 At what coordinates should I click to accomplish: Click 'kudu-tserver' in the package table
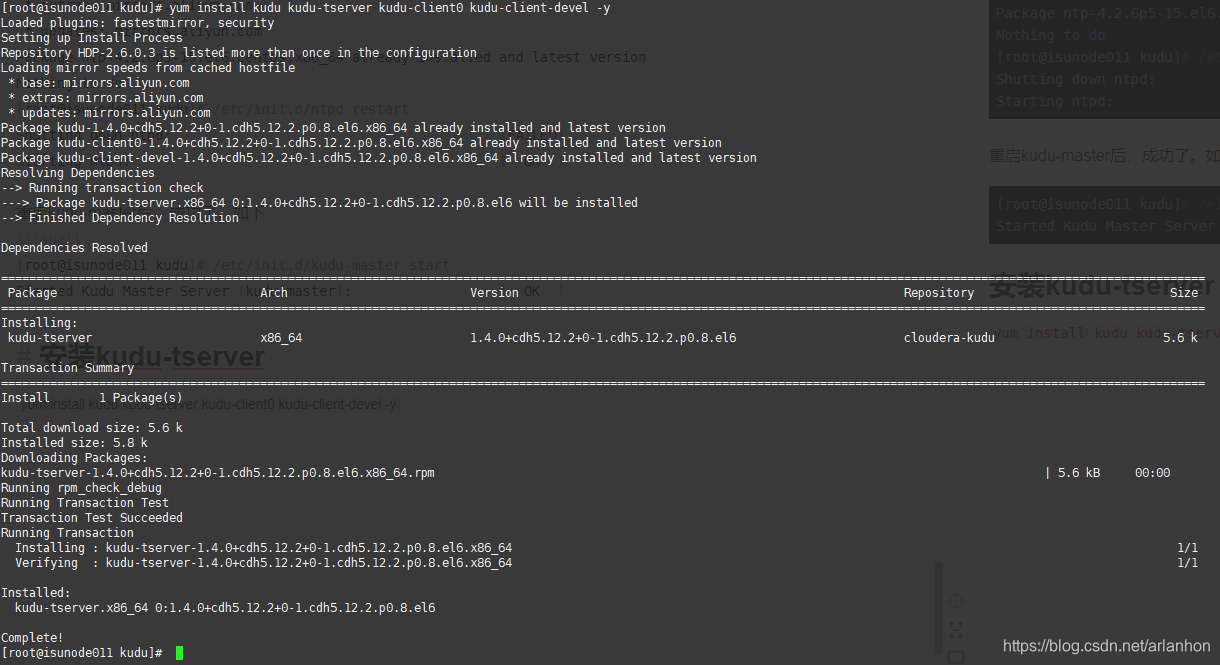click(x=50, y=338)
